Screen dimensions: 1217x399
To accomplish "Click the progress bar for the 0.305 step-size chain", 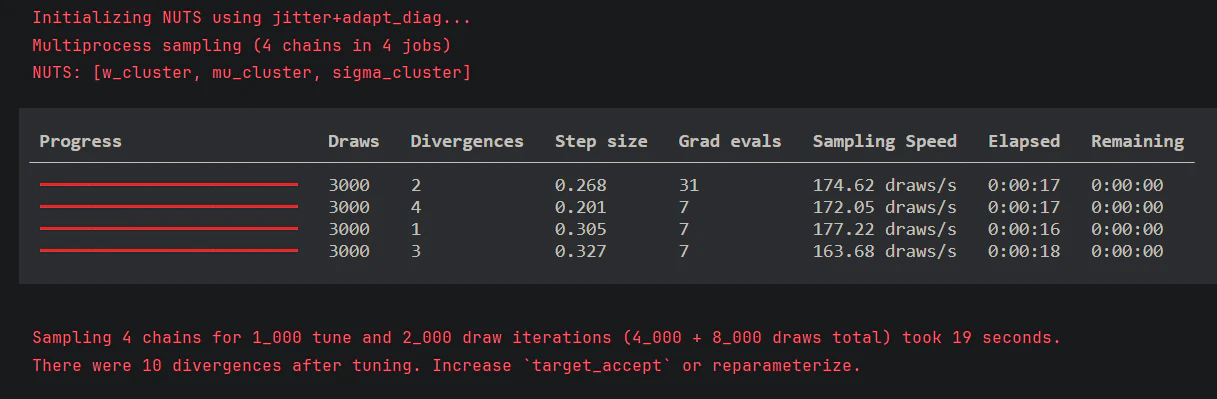I will coord(169,229).
